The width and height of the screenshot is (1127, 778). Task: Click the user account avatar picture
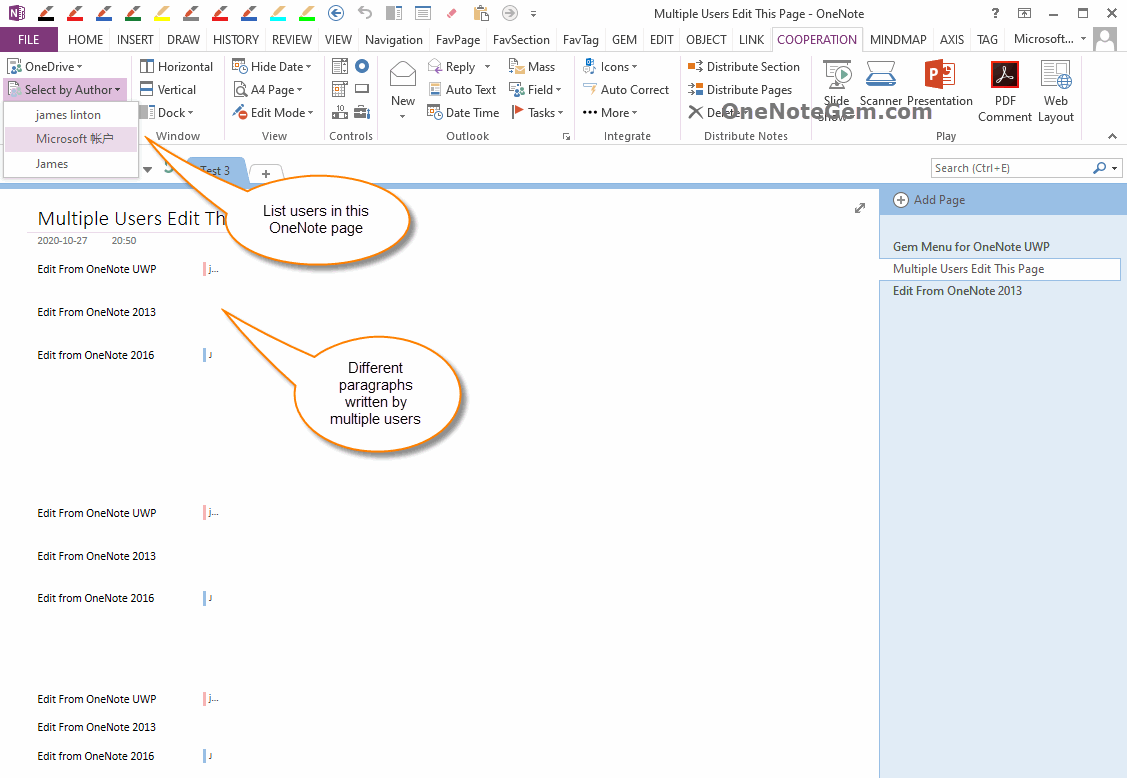click(1105, 39)
